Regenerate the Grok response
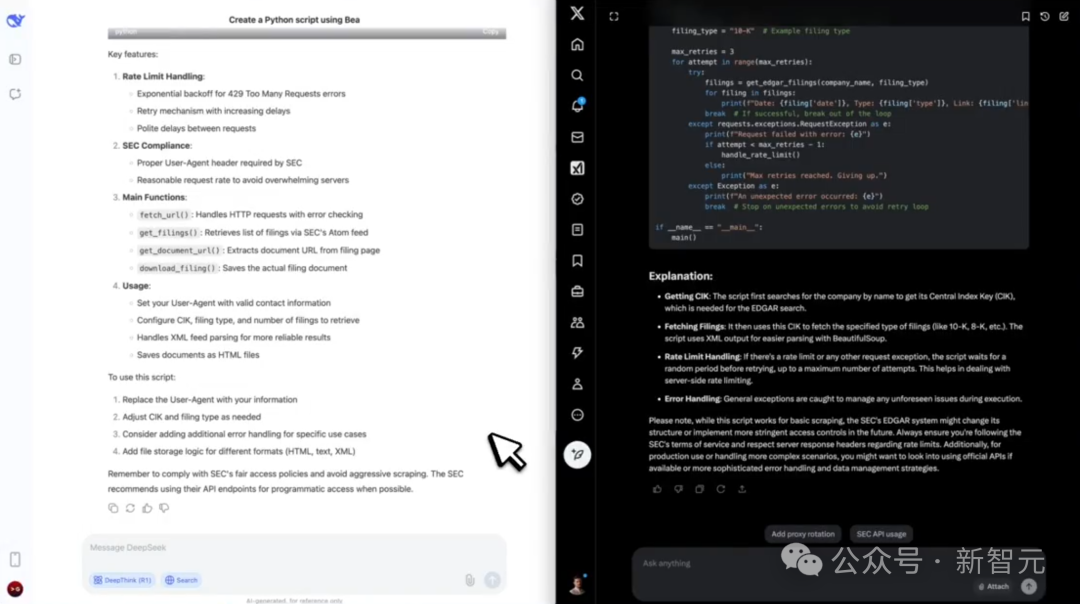 click(720, 489)
